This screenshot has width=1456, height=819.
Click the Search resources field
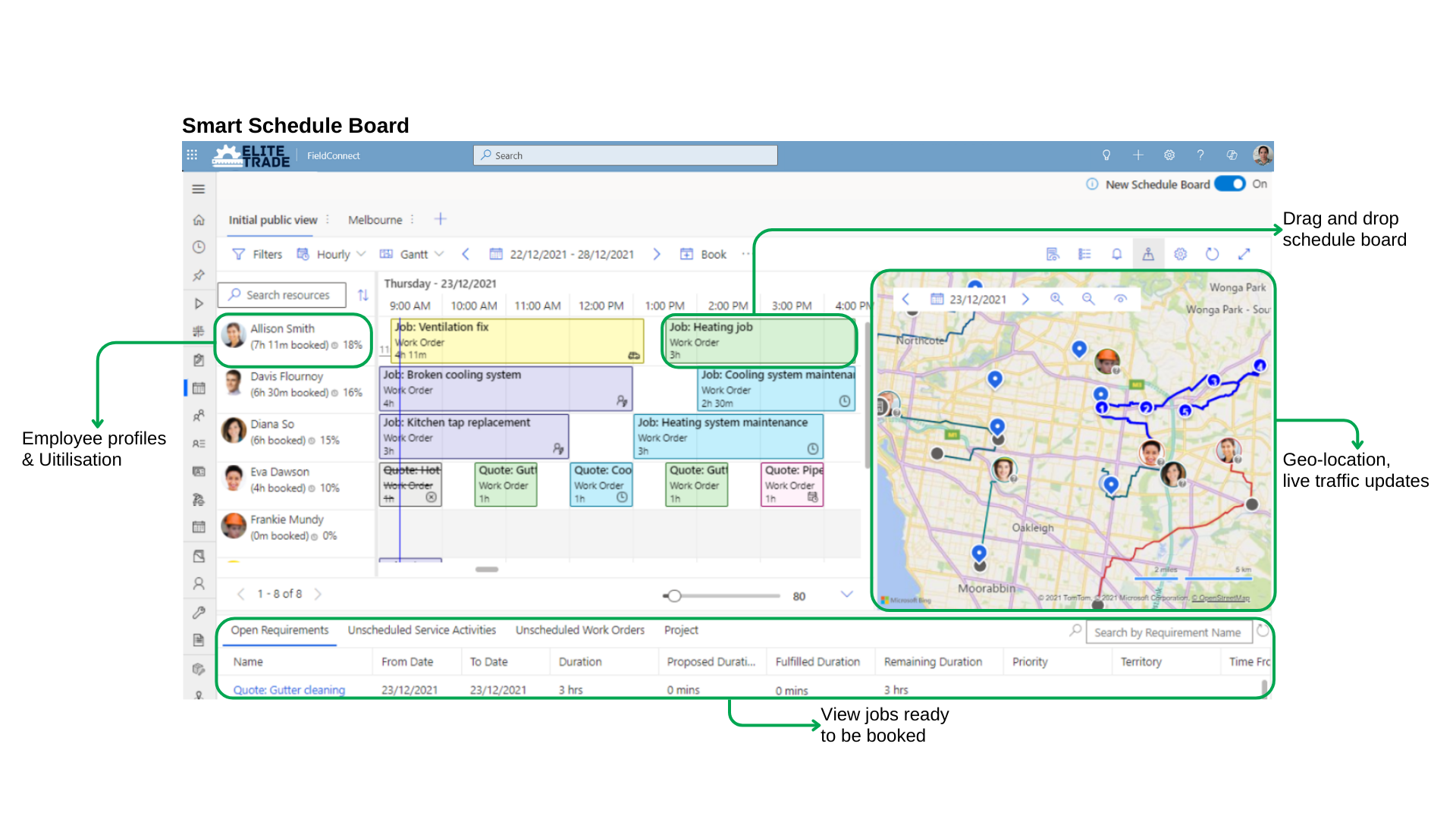282,295
